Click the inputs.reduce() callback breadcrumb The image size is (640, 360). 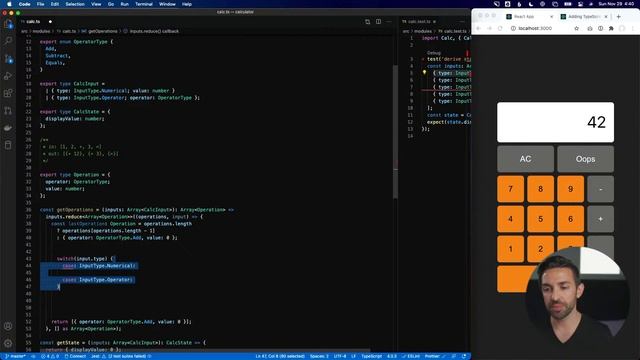click(x=154, y=31)
